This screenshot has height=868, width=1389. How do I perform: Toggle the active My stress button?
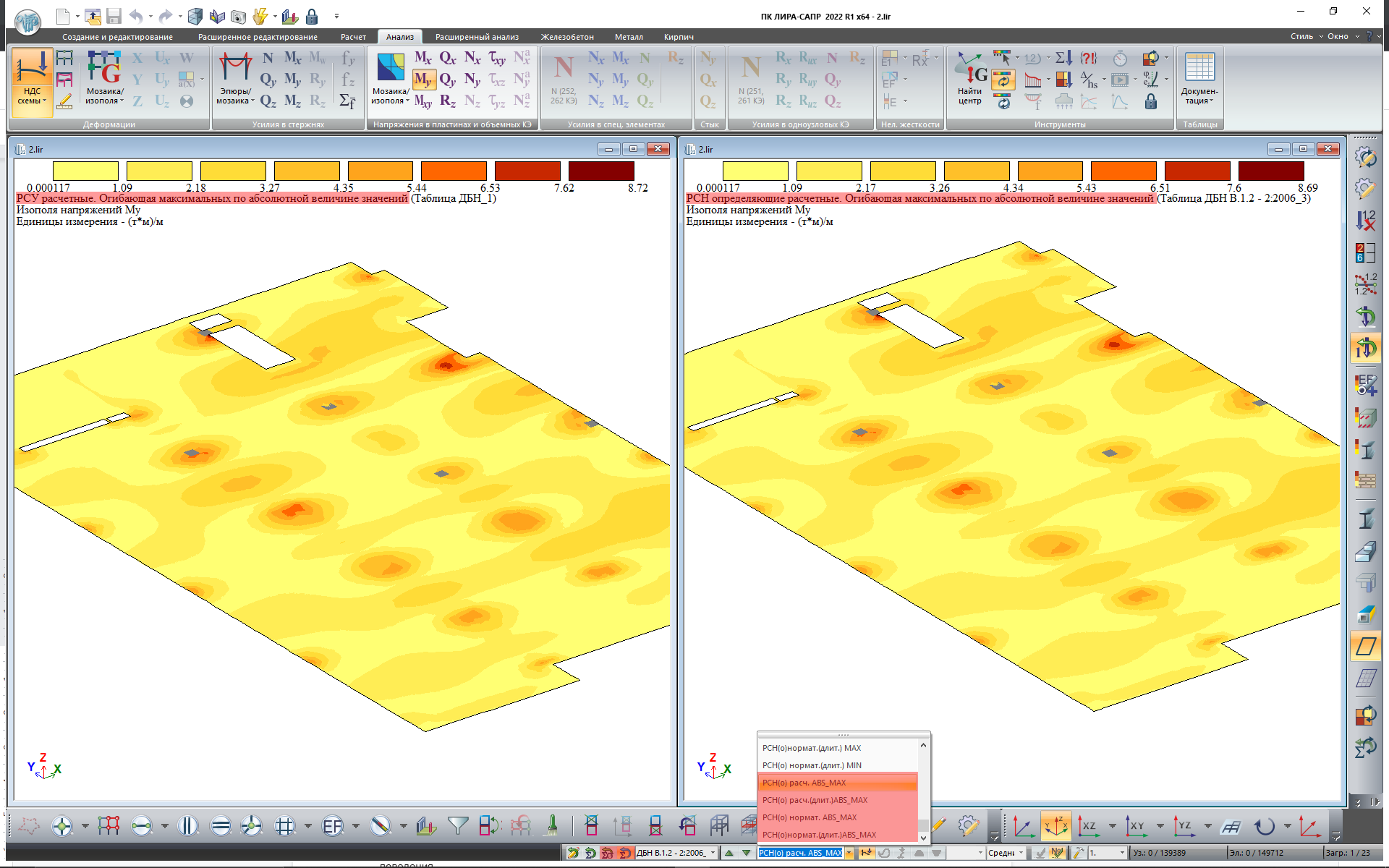coord(423,80)
